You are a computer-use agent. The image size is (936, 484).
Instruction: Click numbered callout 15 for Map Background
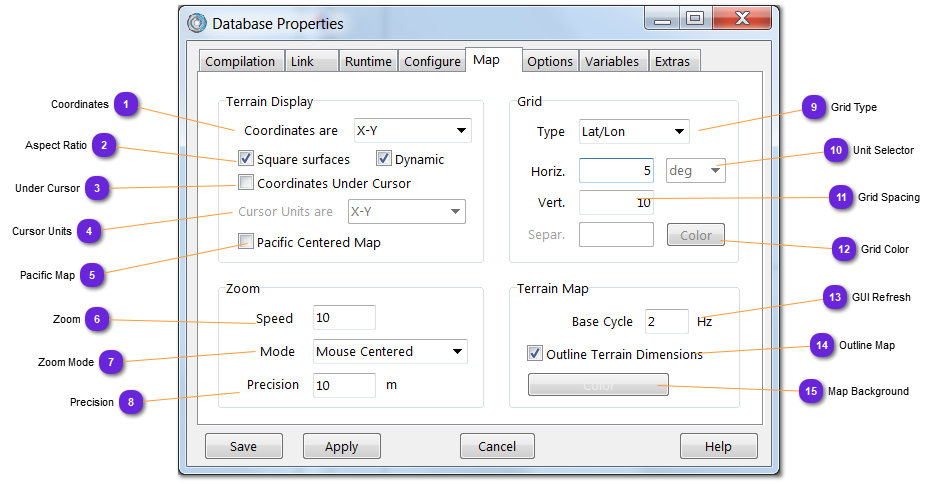[811, 391]
